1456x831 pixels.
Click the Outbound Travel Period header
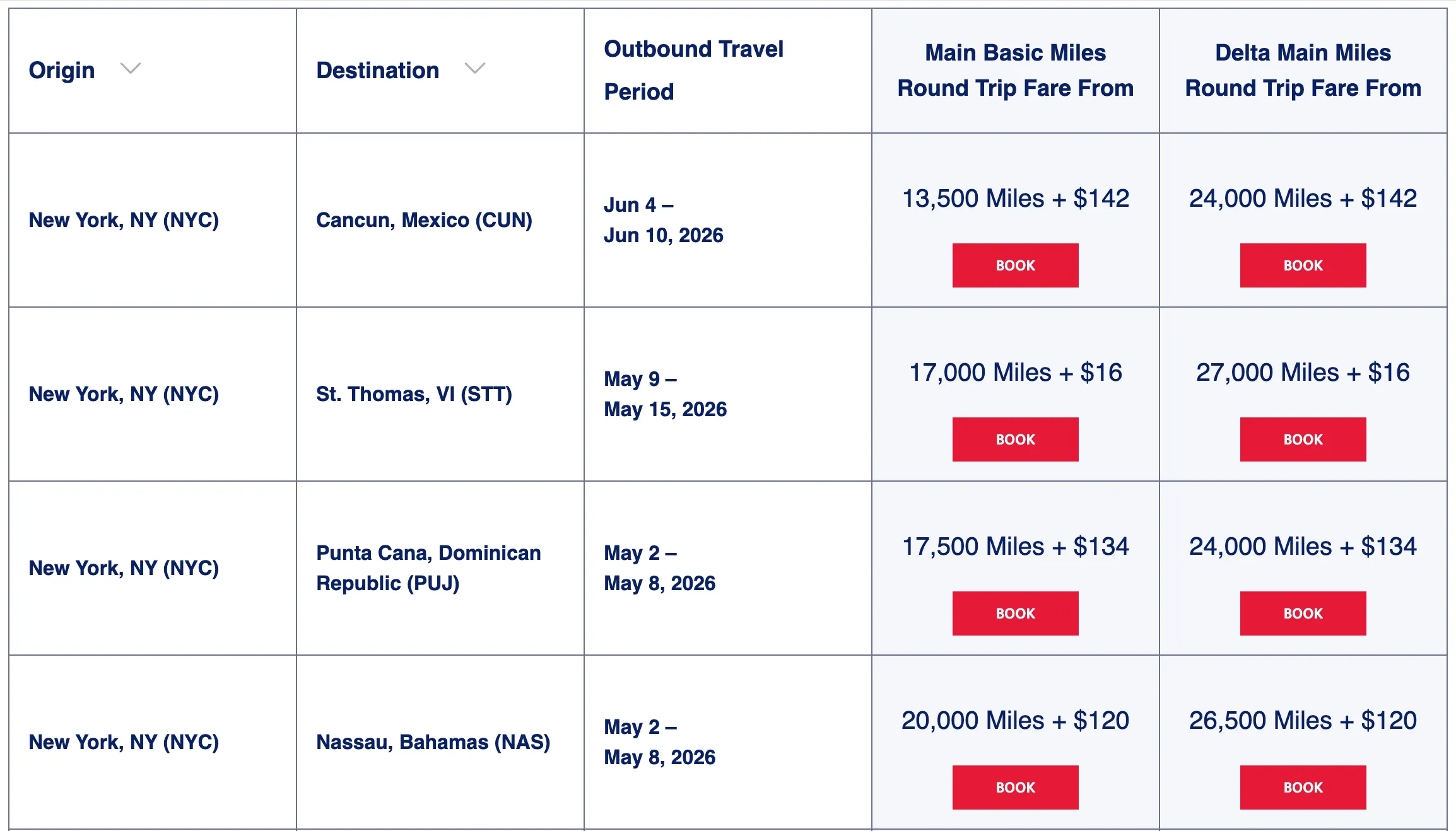(693, 70)
